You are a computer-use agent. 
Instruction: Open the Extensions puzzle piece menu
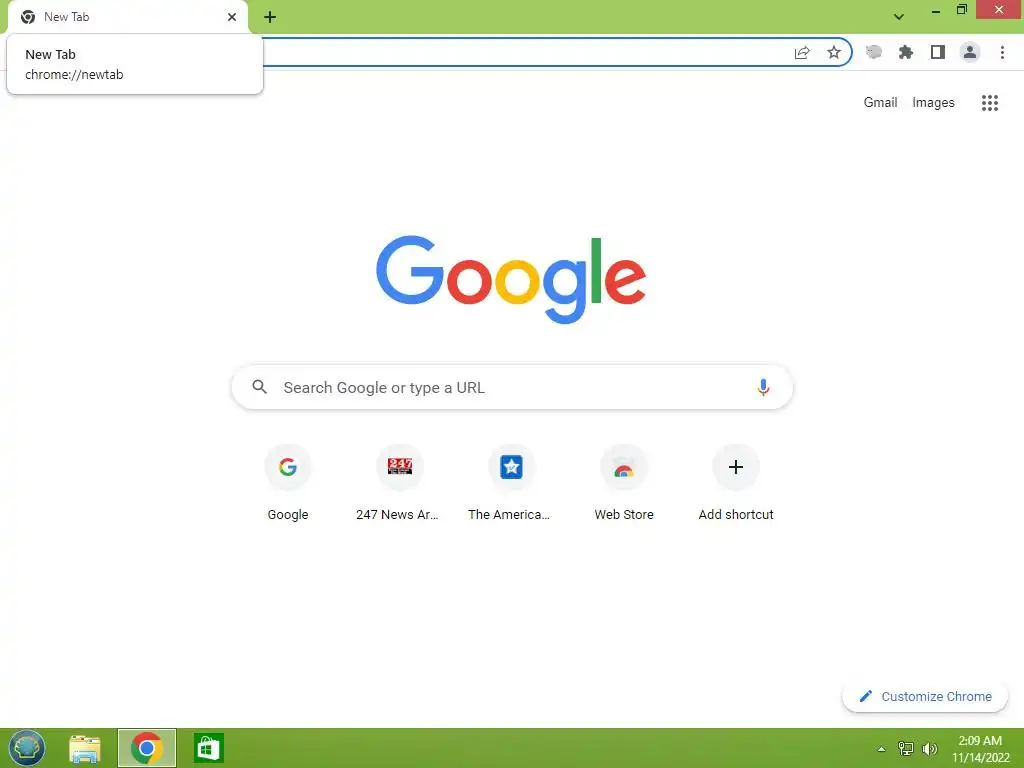[906, 52]
